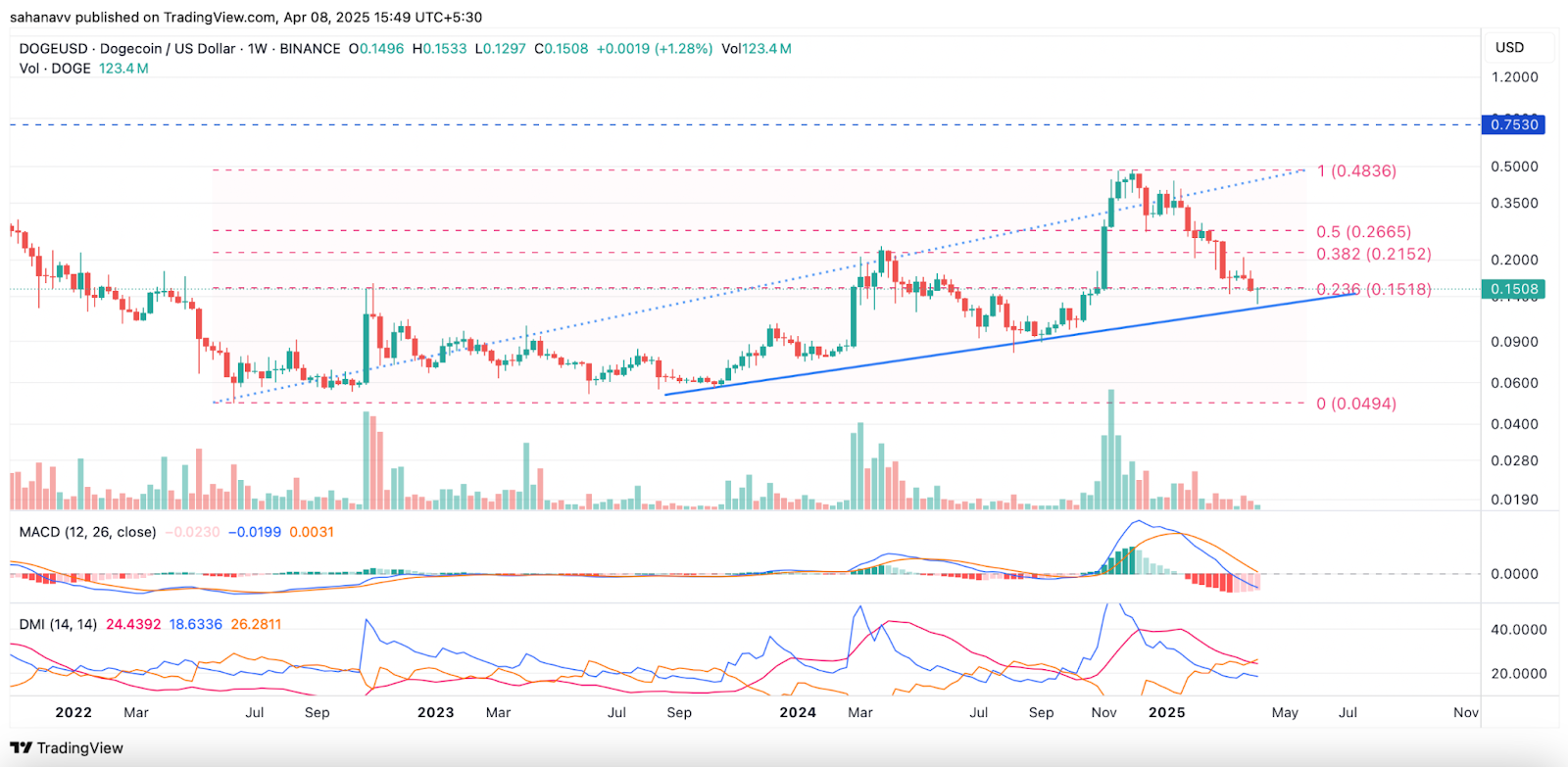Click the green 0.1508 current price tag
Image resolution: width=1568 pixels, height=767 pixels.
point(1514,289)
